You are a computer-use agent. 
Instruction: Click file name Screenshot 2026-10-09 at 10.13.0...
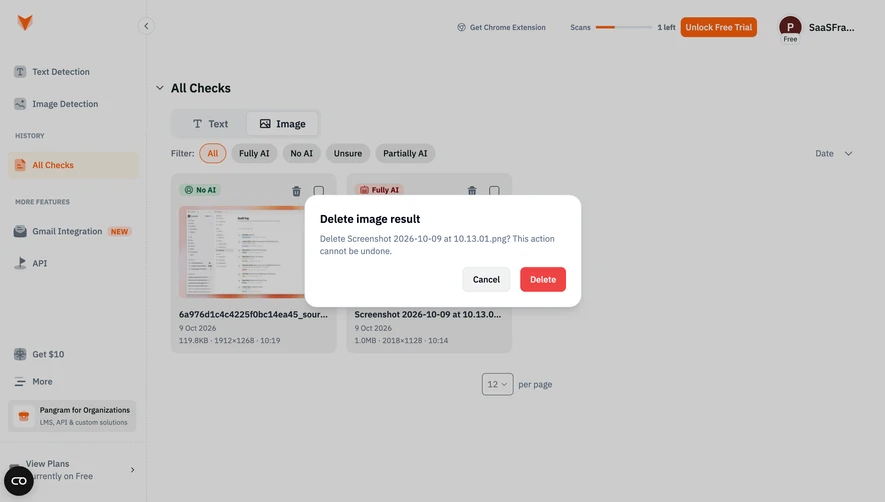click(427, 315)
